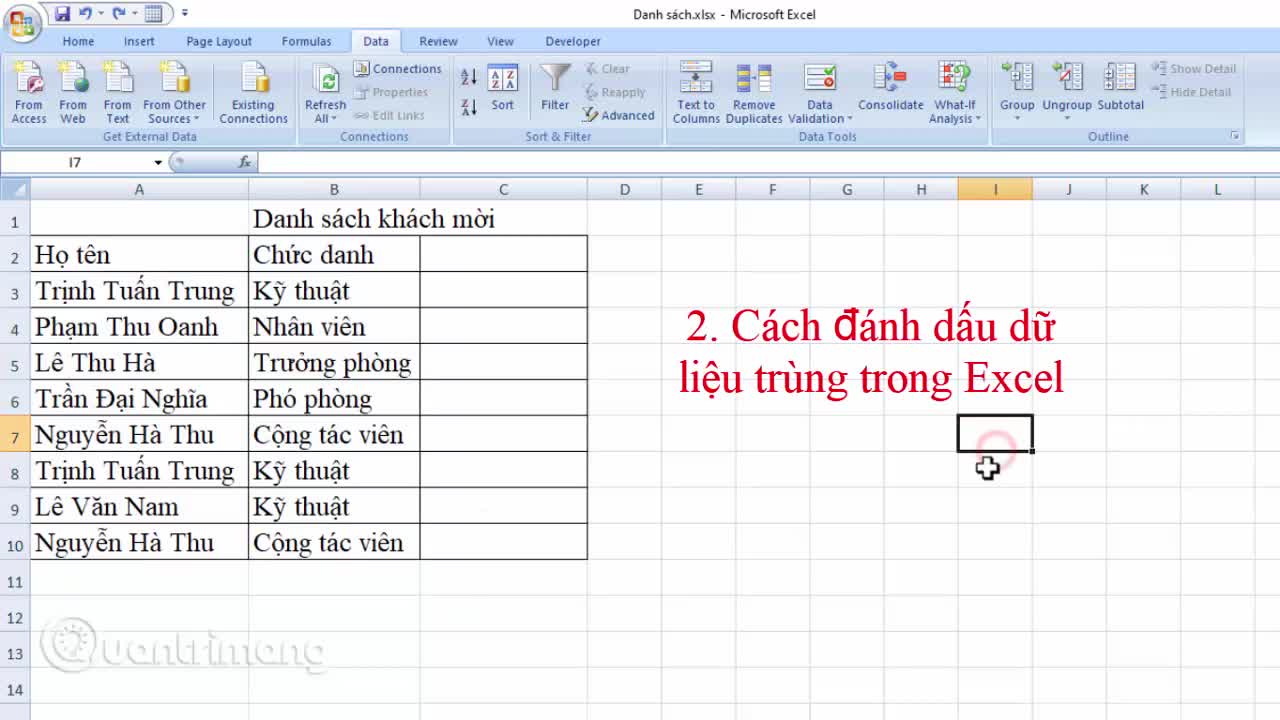Click the Group rows icon
The width and height of the screenshot is (1280, 720).
[1017, 78]
